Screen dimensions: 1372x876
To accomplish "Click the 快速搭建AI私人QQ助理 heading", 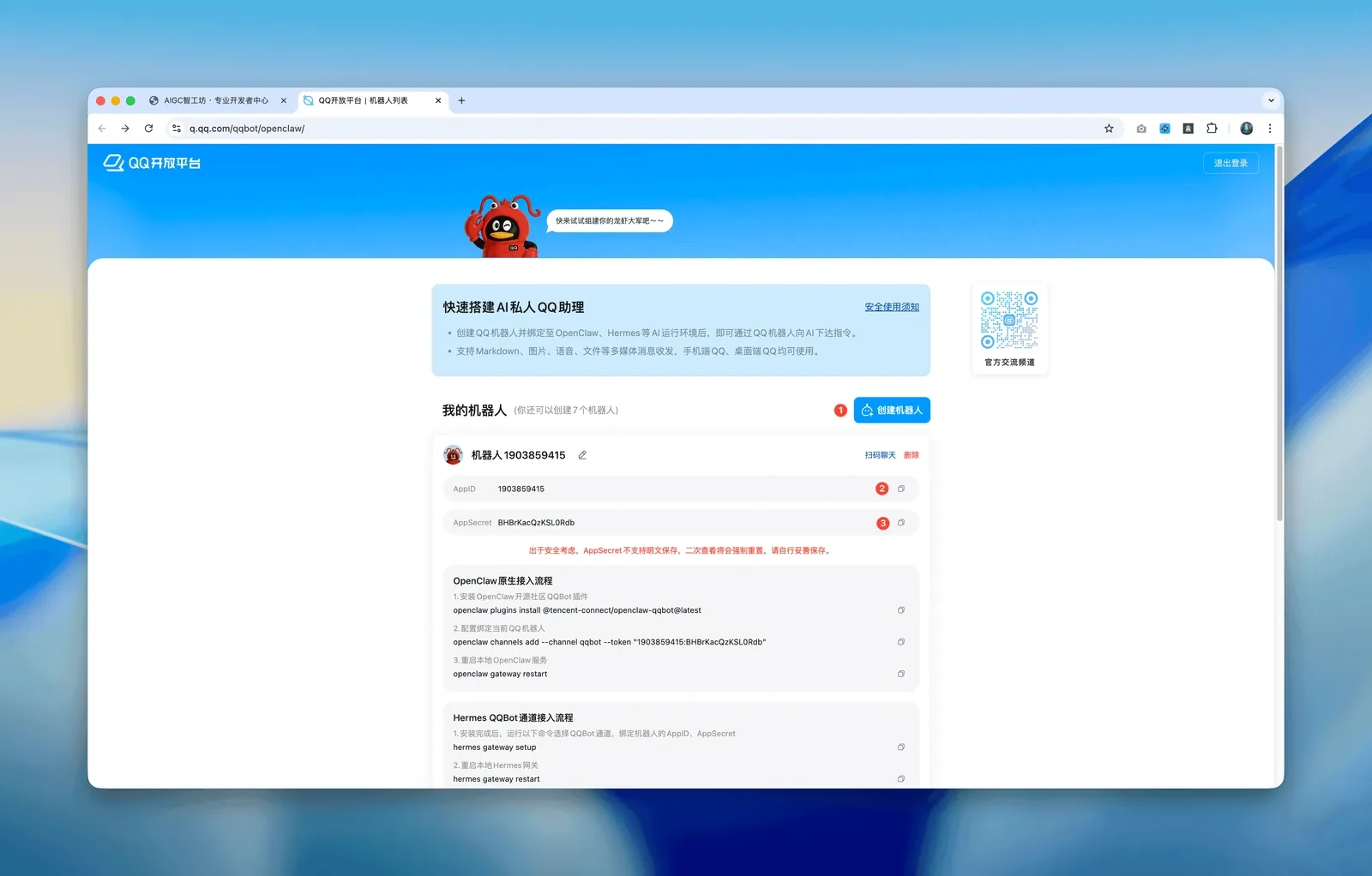I will tap(514, 307).
